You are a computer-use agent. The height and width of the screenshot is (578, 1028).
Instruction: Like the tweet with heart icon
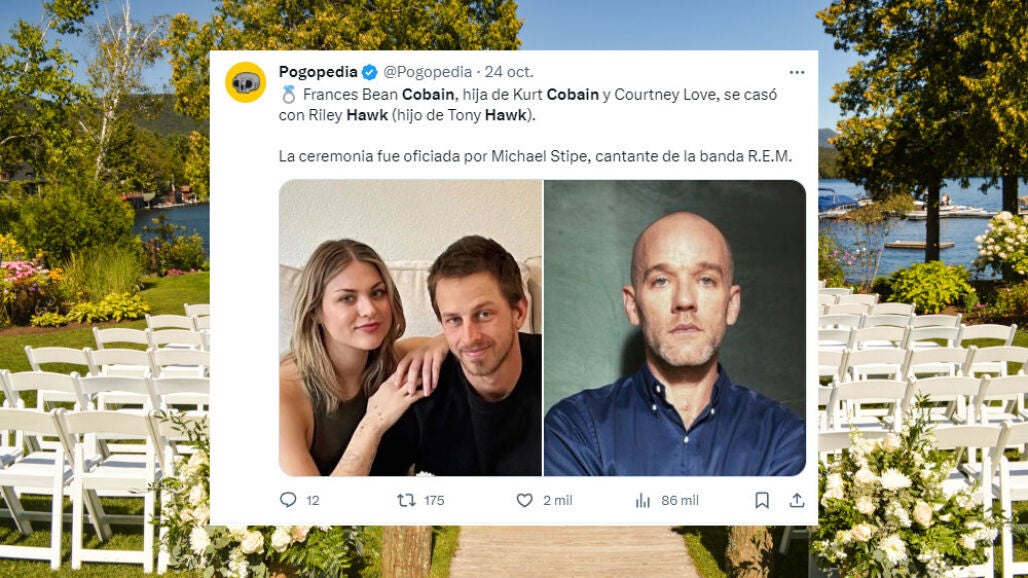coord(524,501)
